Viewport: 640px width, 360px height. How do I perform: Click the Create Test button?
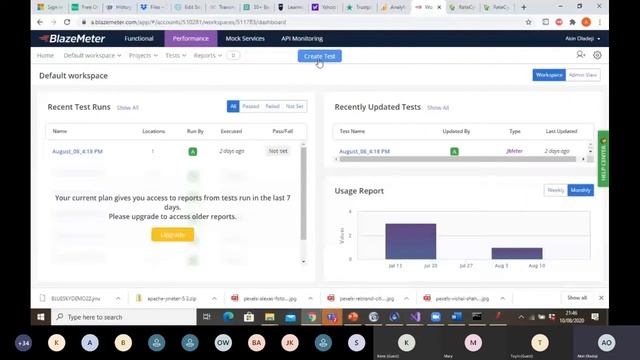pos(320,56)
